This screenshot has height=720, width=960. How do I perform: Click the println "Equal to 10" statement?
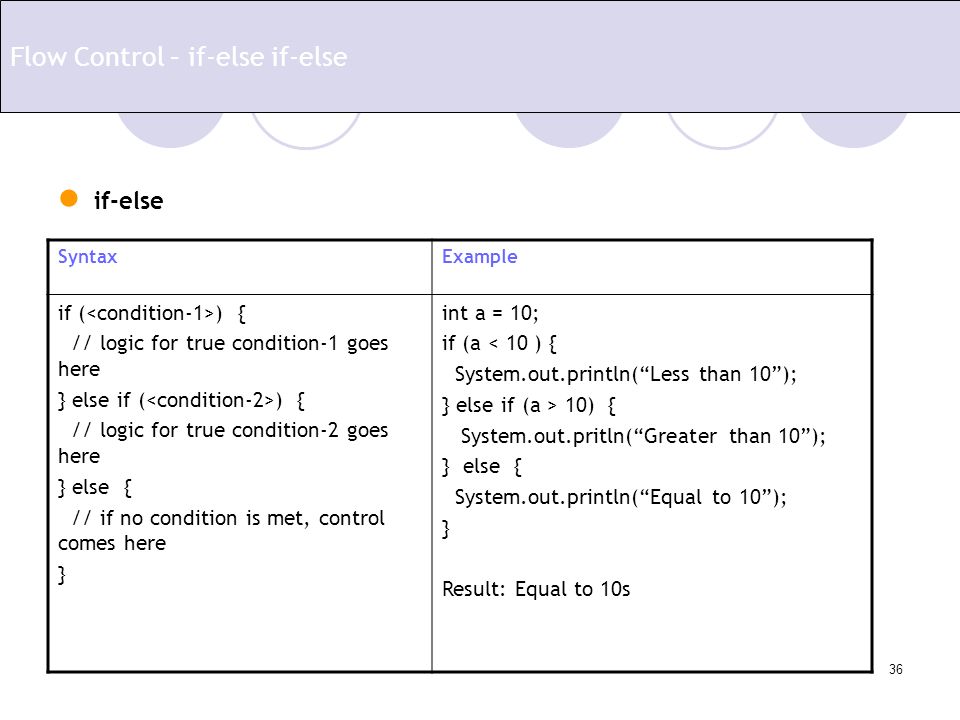pyautogui.click(x=620, y=497)
